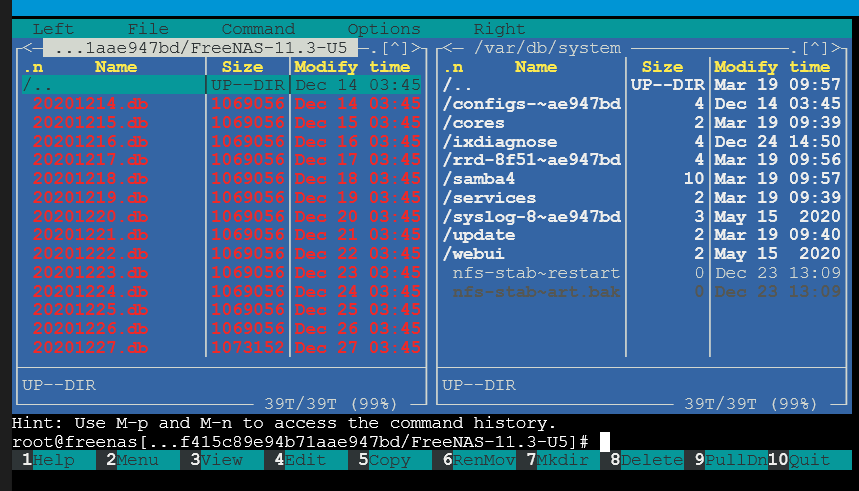Click left panel back arrow '<'
The image size is (859, 491).
[x=27, y=48]
